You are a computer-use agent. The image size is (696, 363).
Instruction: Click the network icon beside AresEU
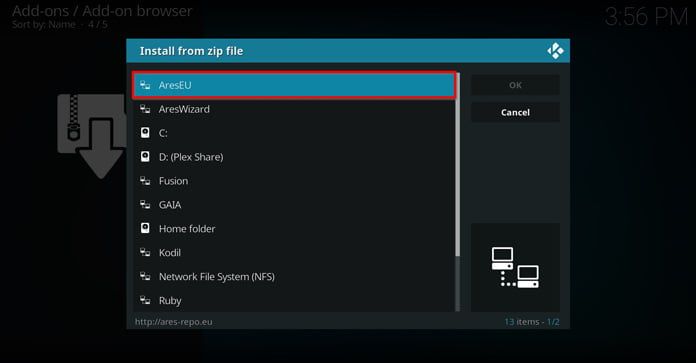point(145,85)
